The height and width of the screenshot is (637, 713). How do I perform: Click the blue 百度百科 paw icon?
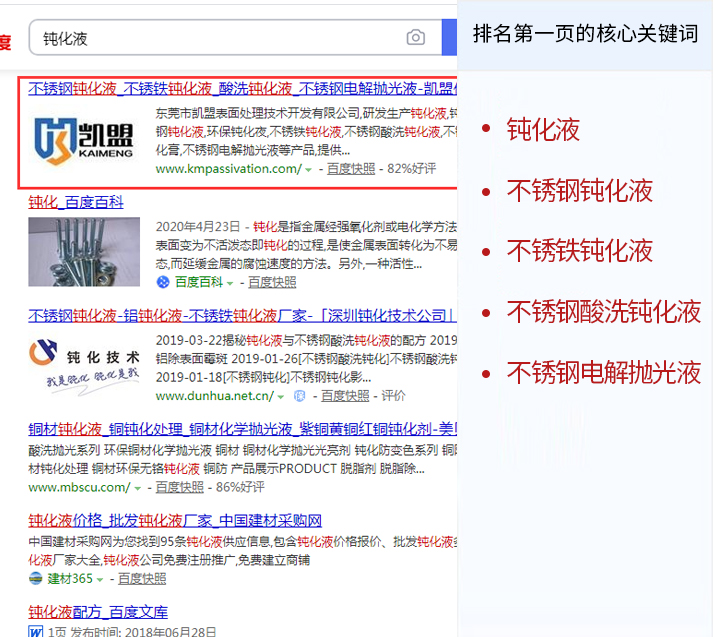[x=163, y=282]
